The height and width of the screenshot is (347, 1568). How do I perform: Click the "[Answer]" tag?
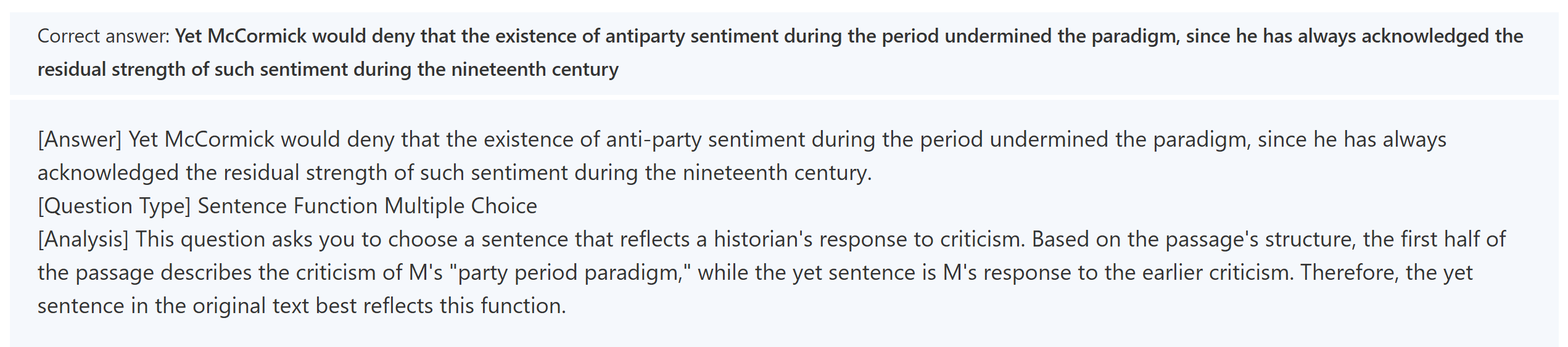(x=80, y=140)
